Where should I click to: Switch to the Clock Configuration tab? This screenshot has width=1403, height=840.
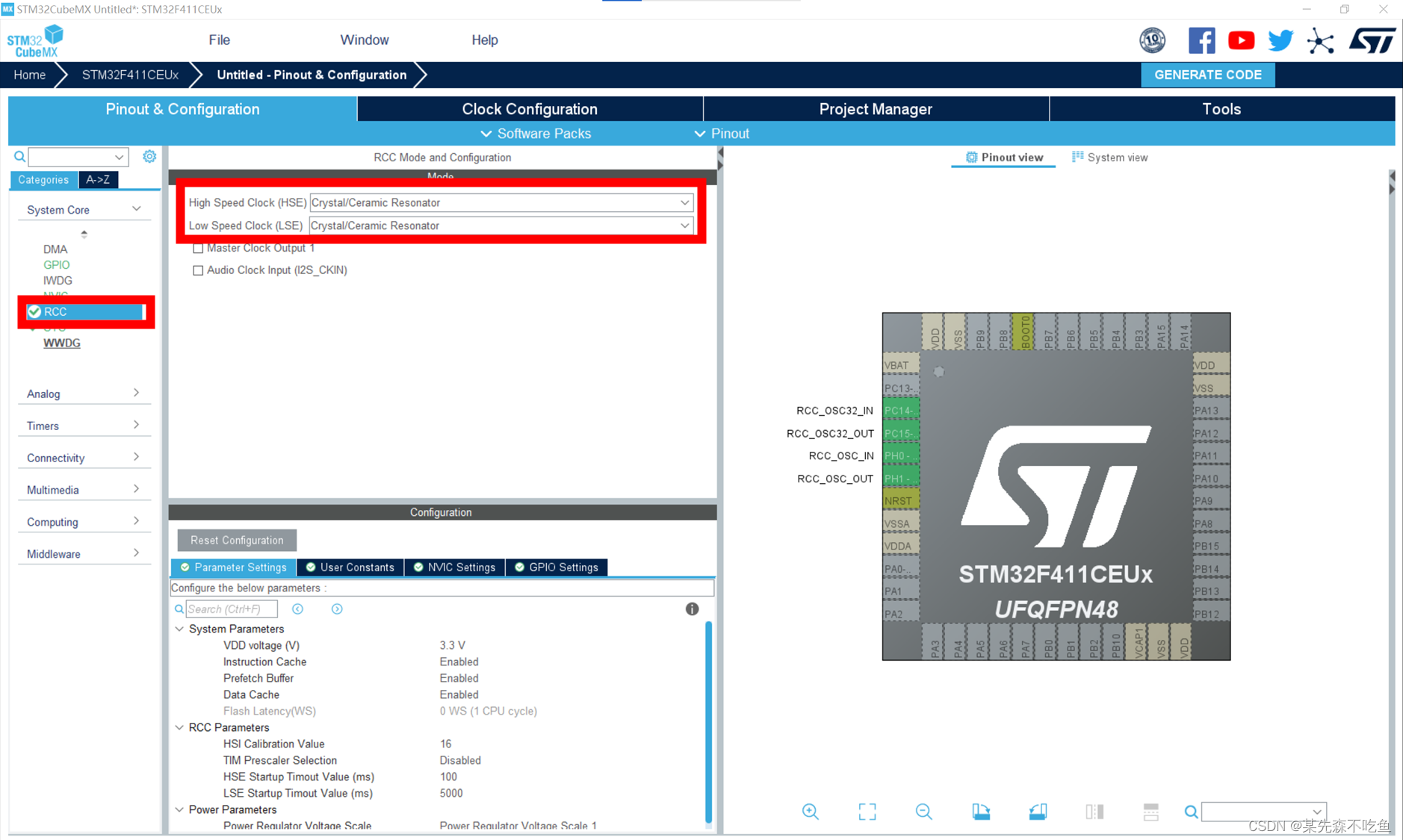click(x=530, y=109)
